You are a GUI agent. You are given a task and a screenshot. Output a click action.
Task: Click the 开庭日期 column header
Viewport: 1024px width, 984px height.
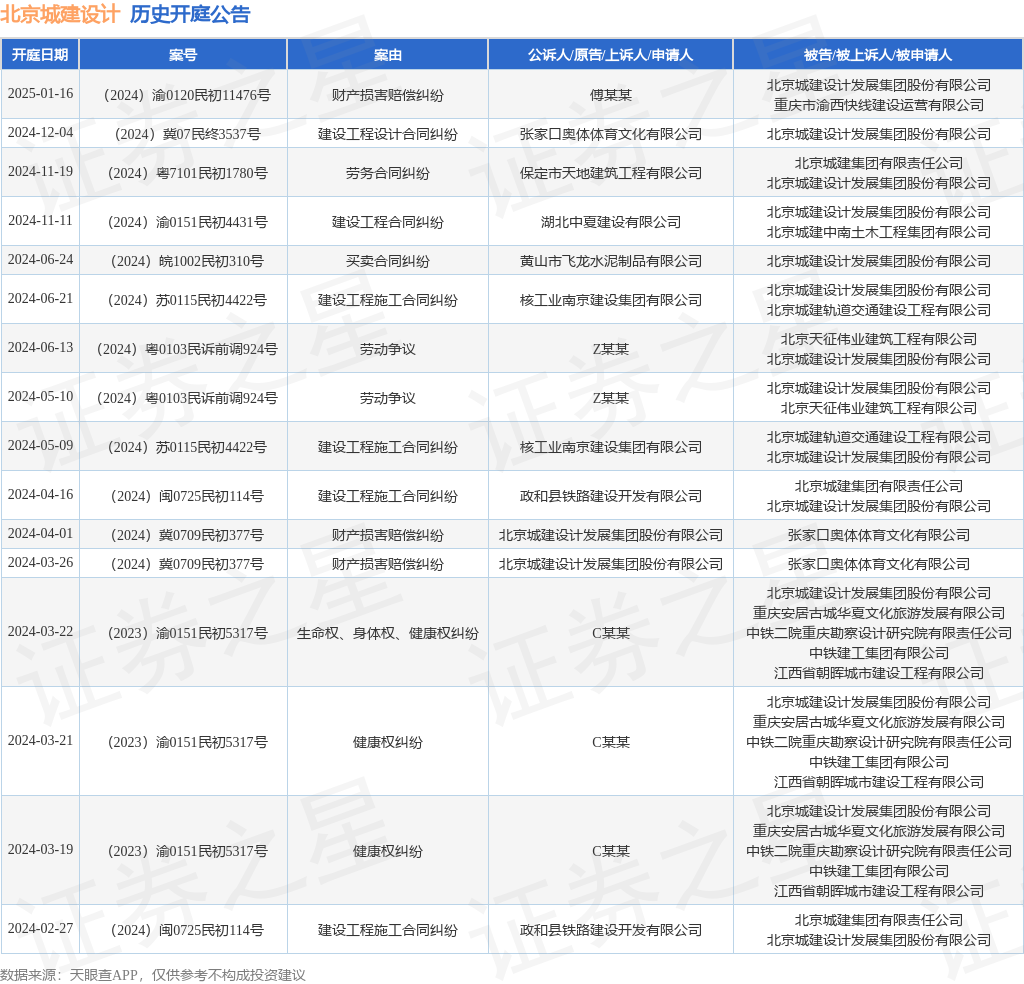[x=40, y=55]
